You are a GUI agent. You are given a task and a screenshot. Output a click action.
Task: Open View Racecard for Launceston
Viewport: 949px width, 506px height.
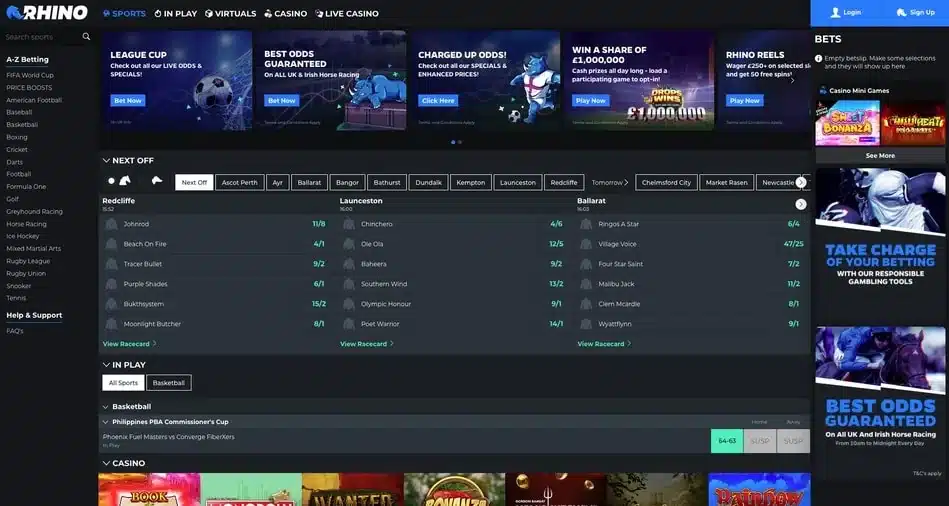pos(367,344)
